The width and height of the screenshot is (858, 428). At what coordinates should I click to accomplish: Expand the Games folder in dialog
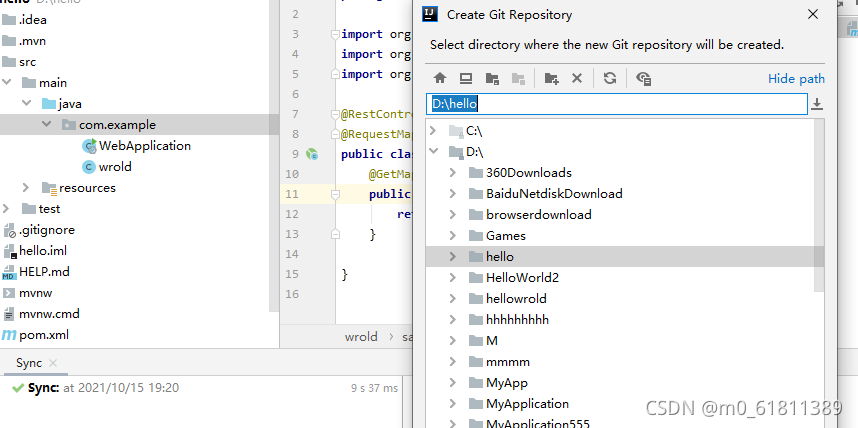click(453, 235)
